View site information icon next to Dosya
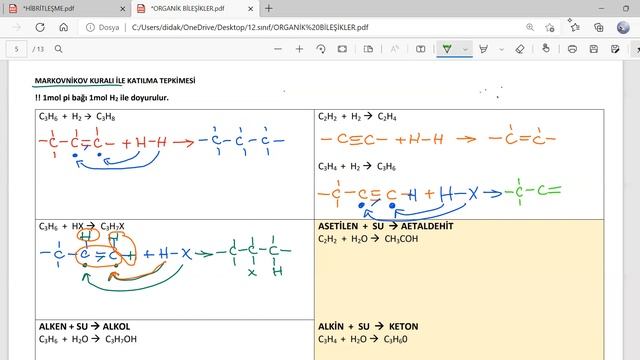This screenshot has height=360, width=640. 90,27
